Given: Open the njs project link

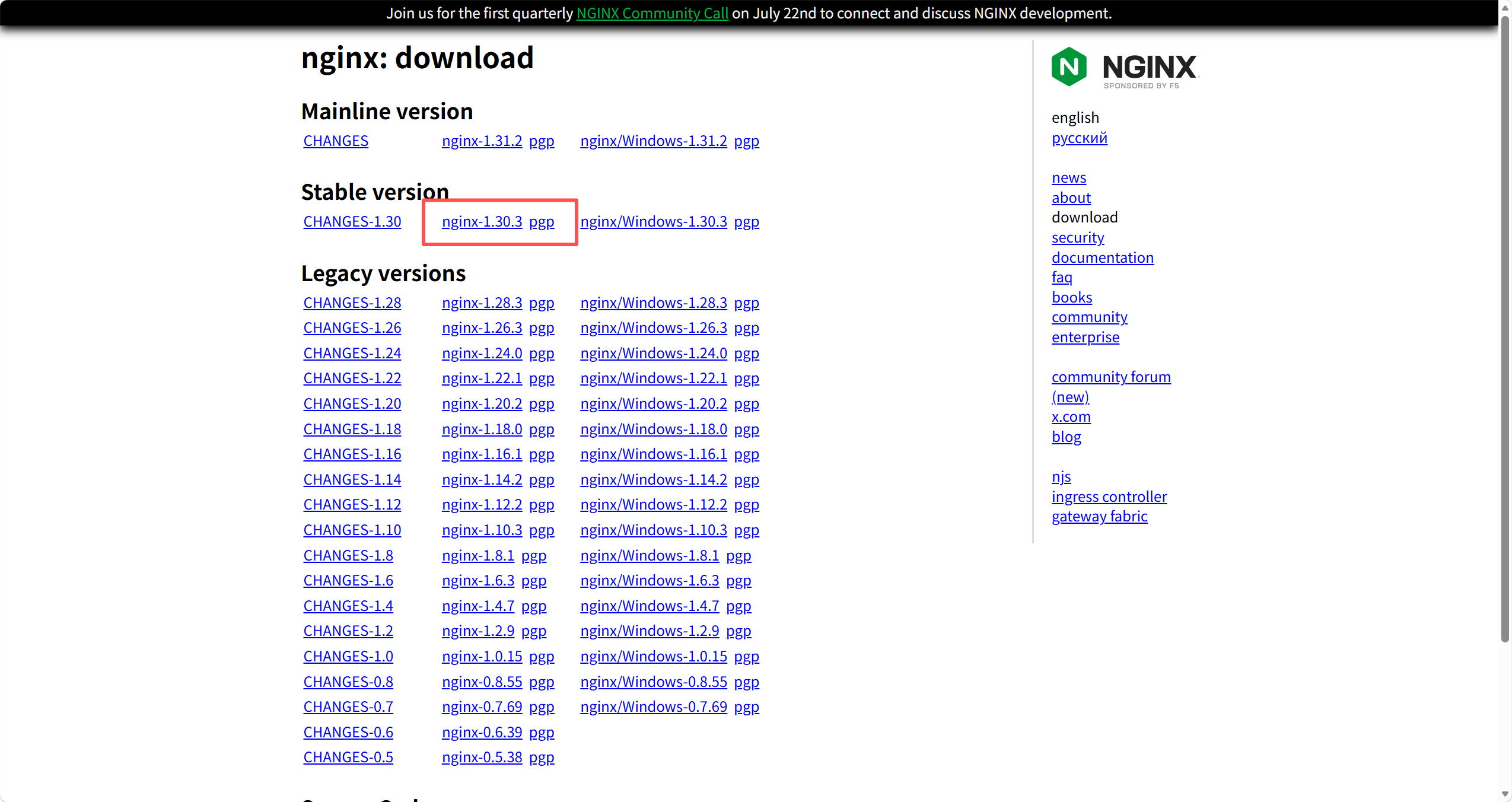Looking at the screenshot, I should point(1061,476).
